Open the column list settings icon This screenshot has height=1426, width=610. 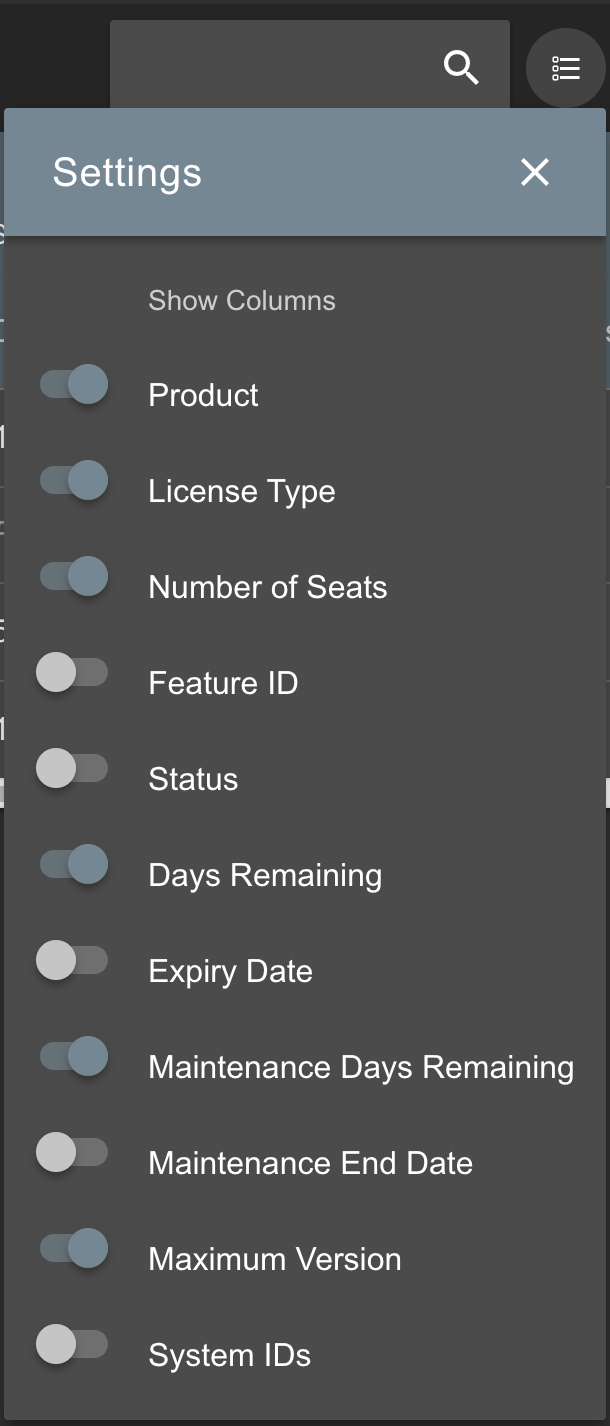pyautogui.click(x=566, y=68)
